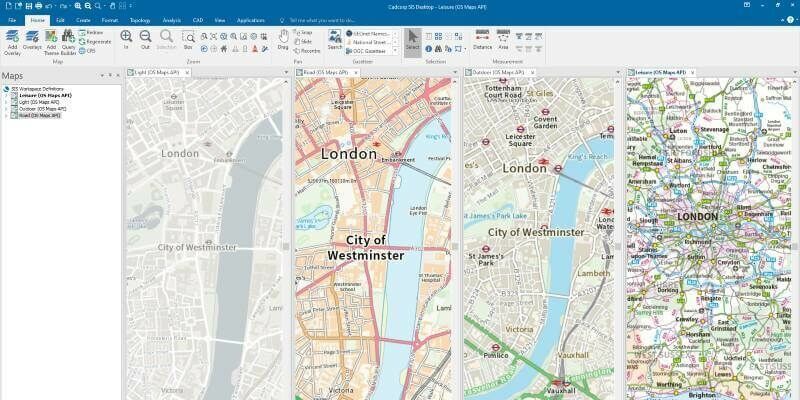The width and height of the screenshot is (800, 400).
Task: Open the CRS settings
Action: 87,51
